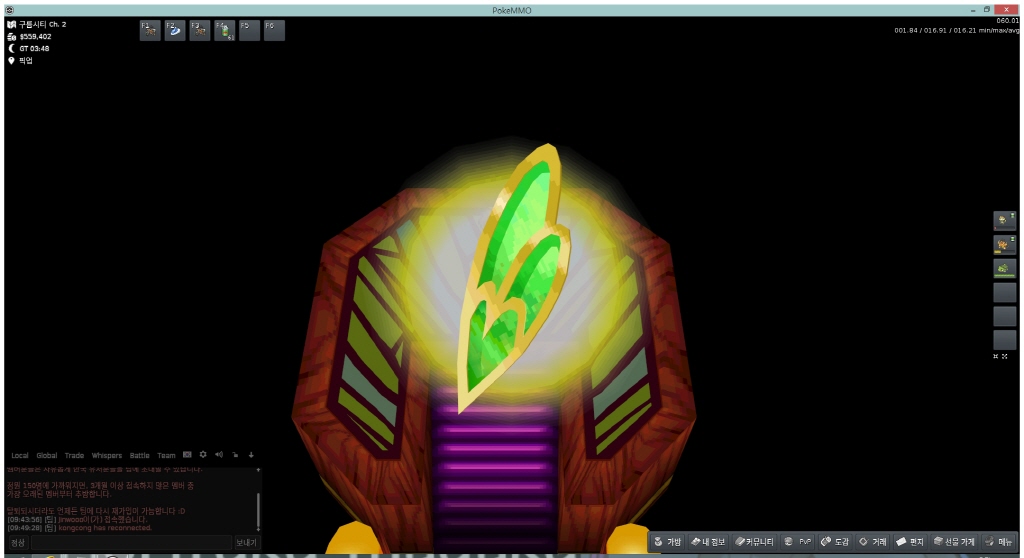Click the chat message input field
The height and width of the screenshot is (558, 1024).
[x=130, y=542]
